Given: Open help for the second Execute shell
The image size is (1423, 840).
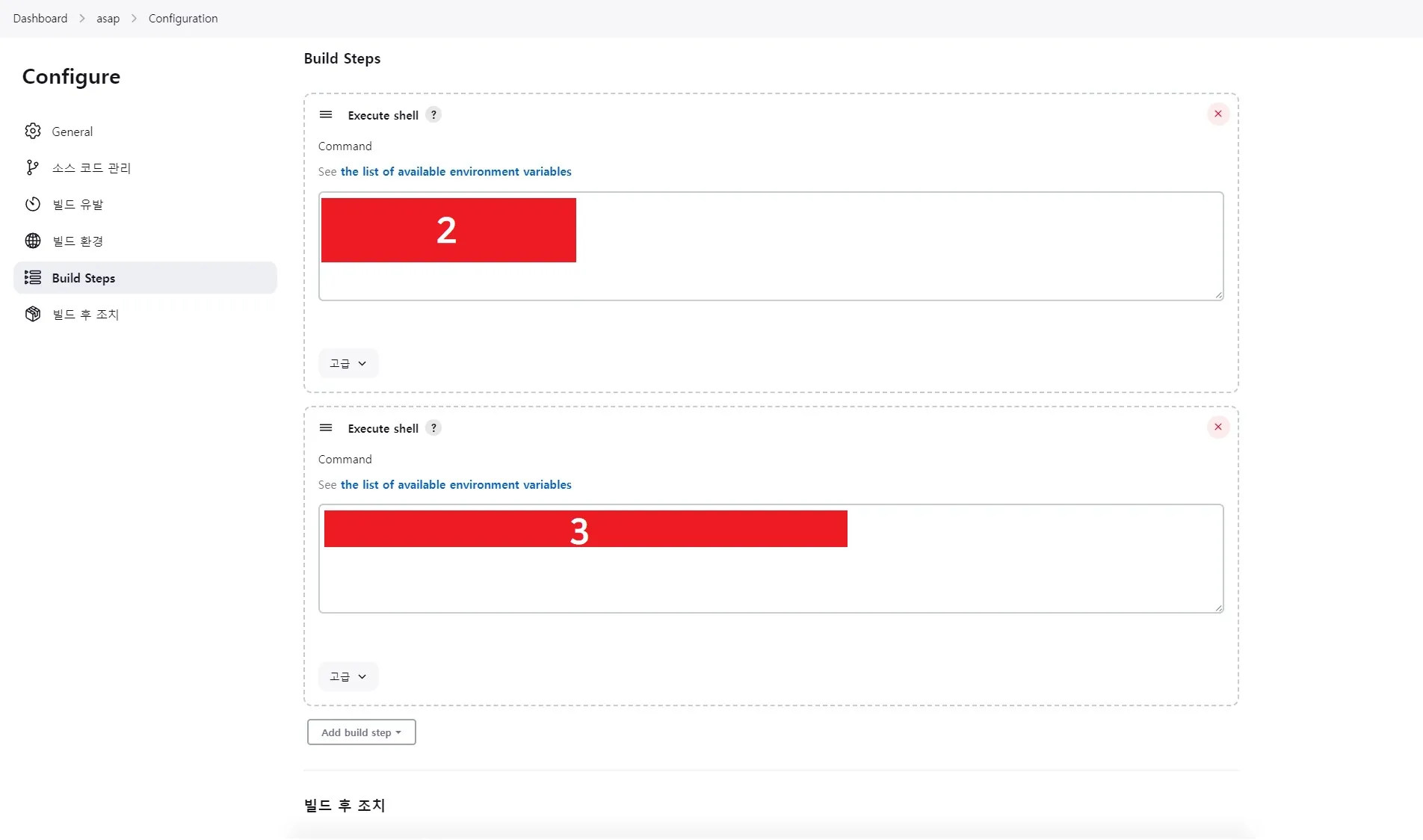Looking at the screenshot, I should 433,428.
